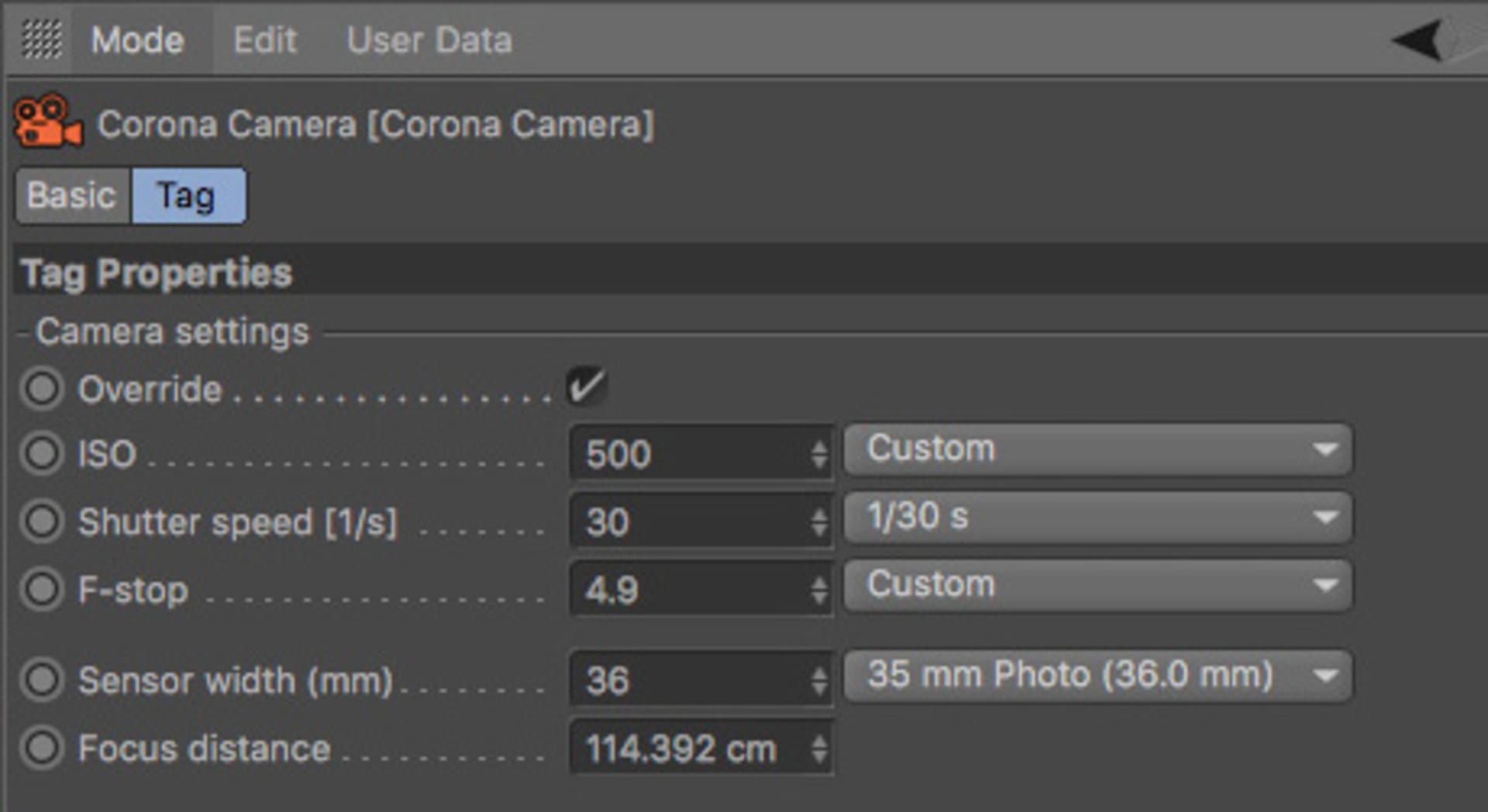Image resolution: width=1488 pixels, height=812 pixels.
Task: Click the ISO label text
Action: click(x=107, y=454)
